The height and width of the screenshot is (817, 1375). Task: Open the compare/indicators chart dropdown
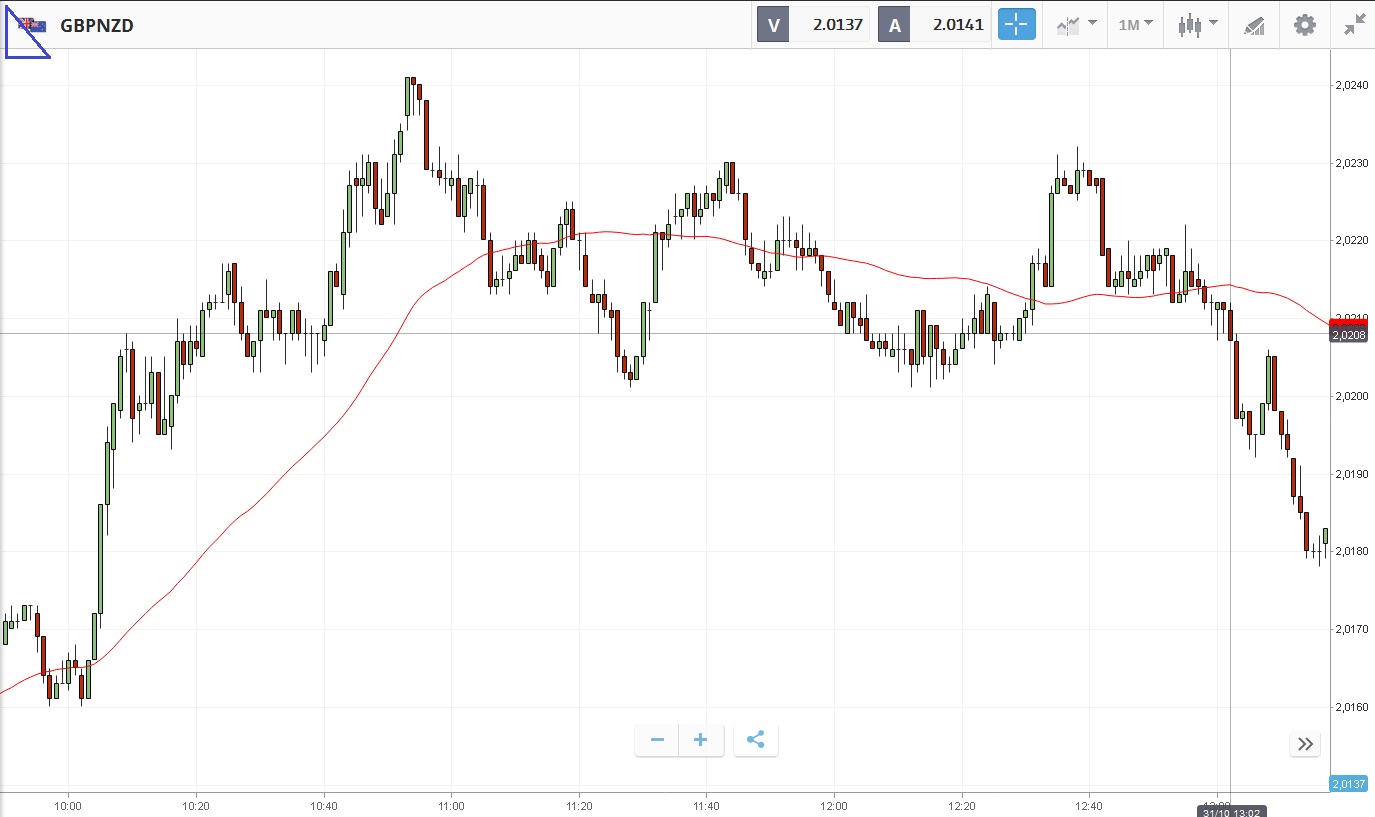(x=1076, y=25)
